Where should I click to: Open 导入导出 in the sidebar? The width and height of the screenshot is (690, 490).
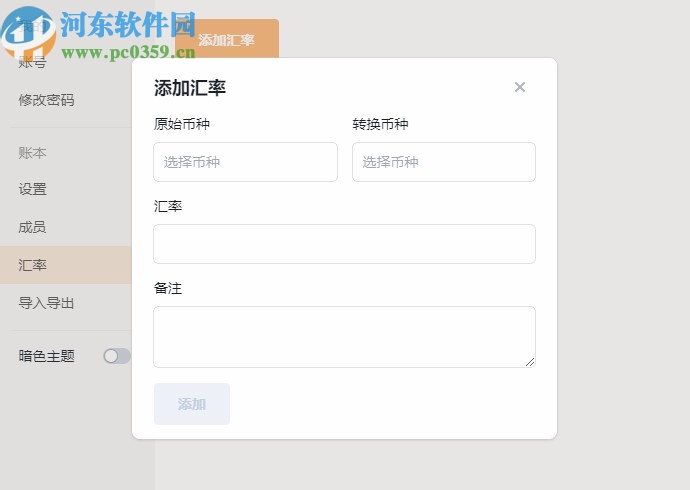point(46,303)
